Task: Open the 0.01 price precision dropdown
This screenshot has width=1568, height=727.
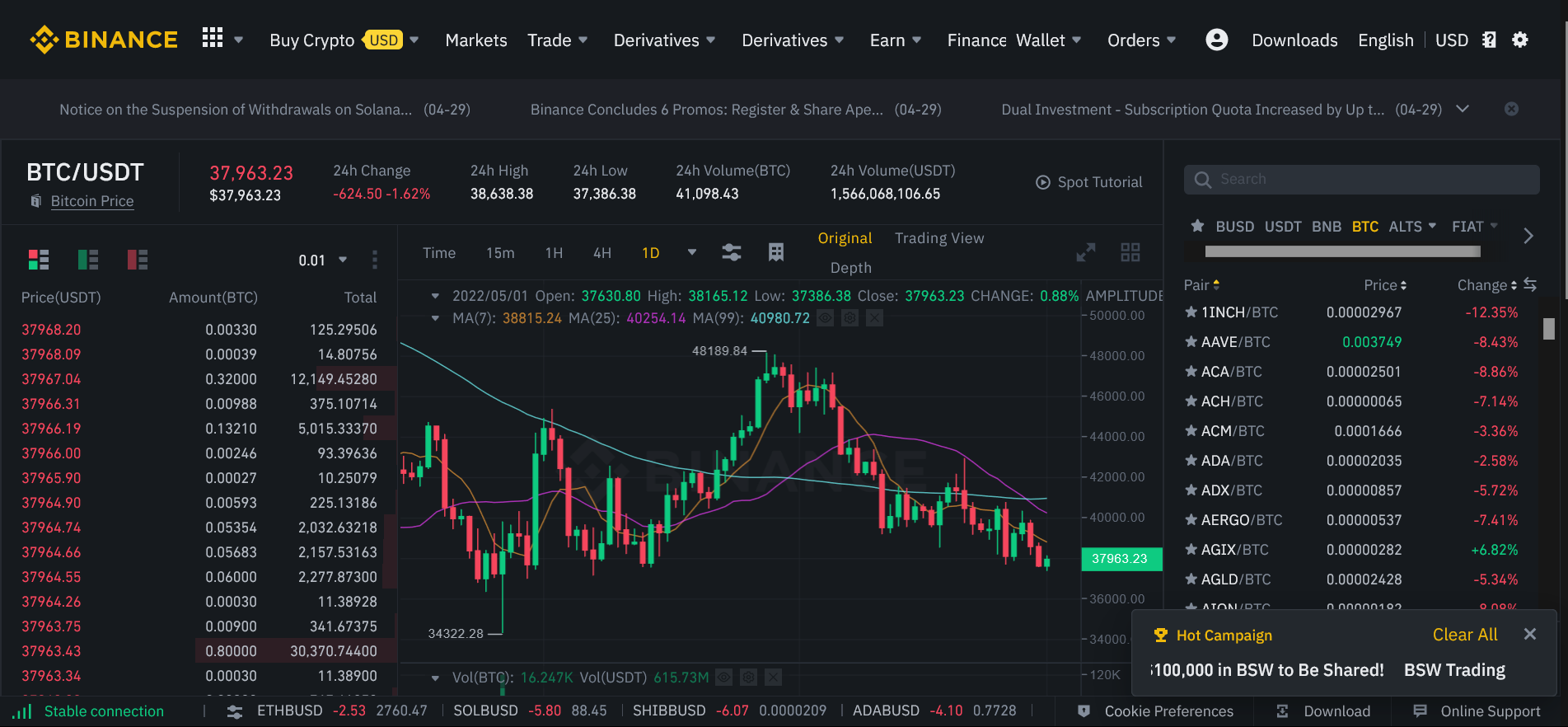Action: click(323, 260)
